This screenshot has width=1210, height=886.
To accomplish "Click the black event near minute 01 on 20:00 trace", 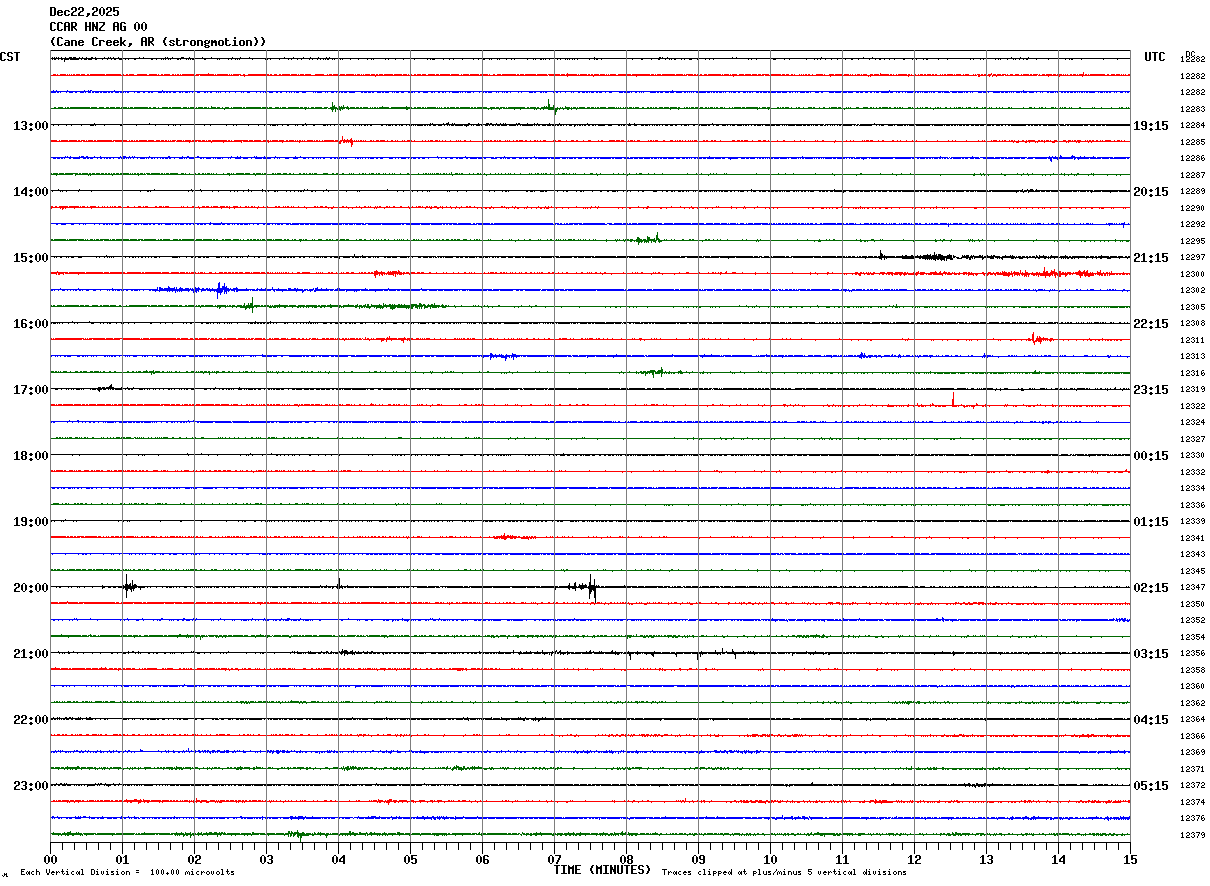I will point(129,587).
